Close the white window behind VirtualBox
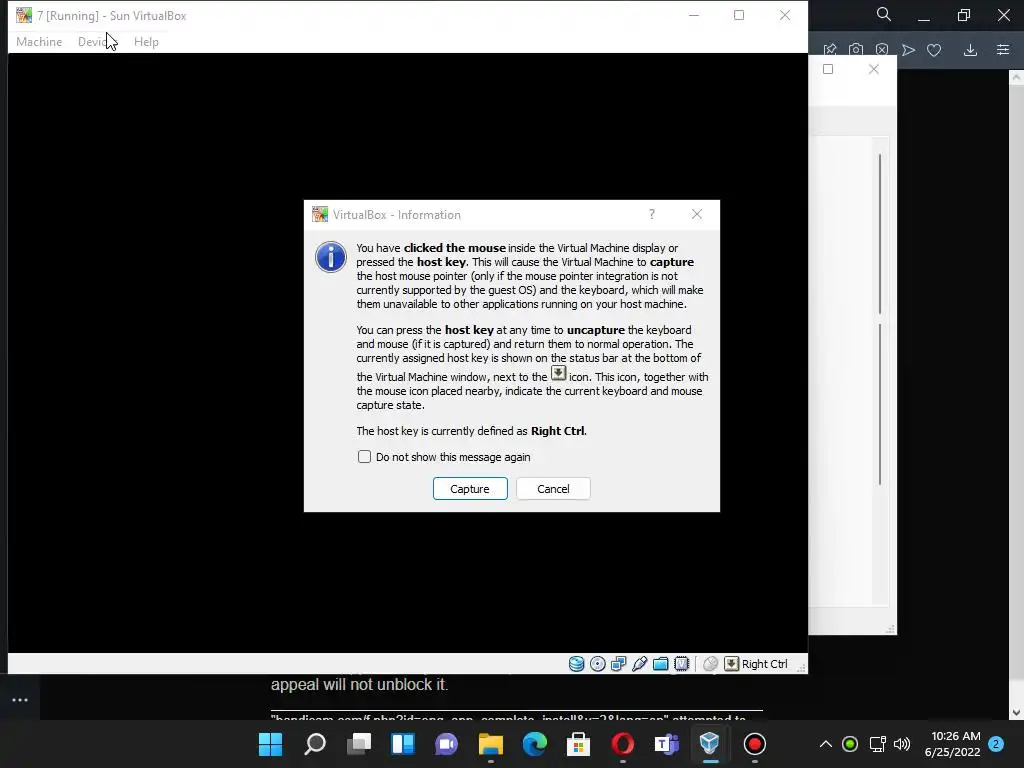Image resolution: width=1024 pixels, height=768 pixels. coord(874,69)
